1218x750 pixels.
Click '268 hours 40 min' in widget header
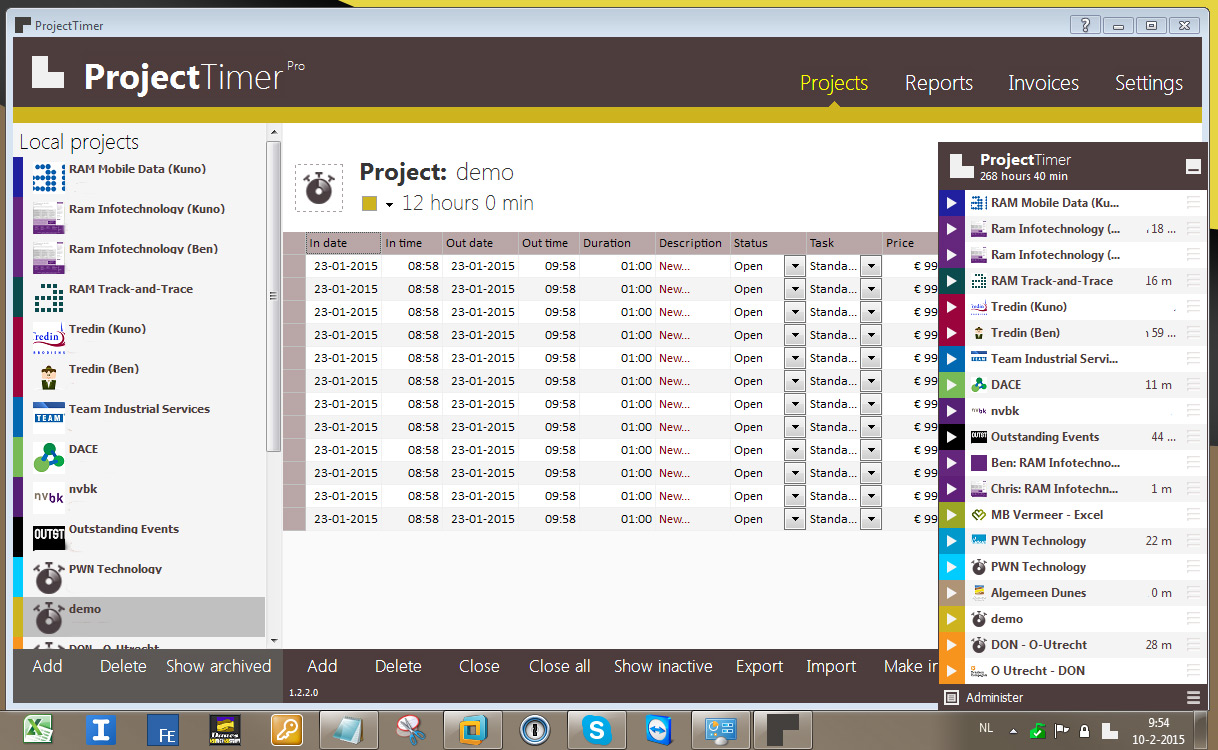point(1023,176)
